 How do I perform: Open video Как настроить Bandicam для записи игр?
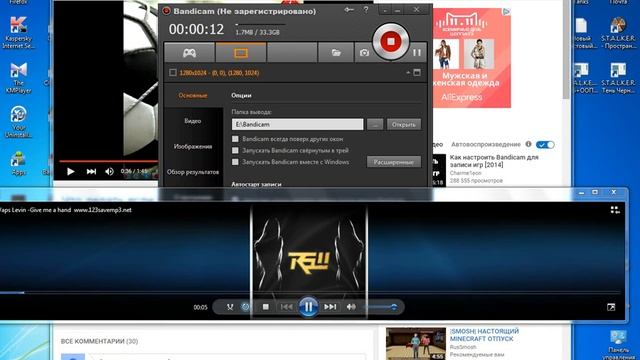coord(493,161)
